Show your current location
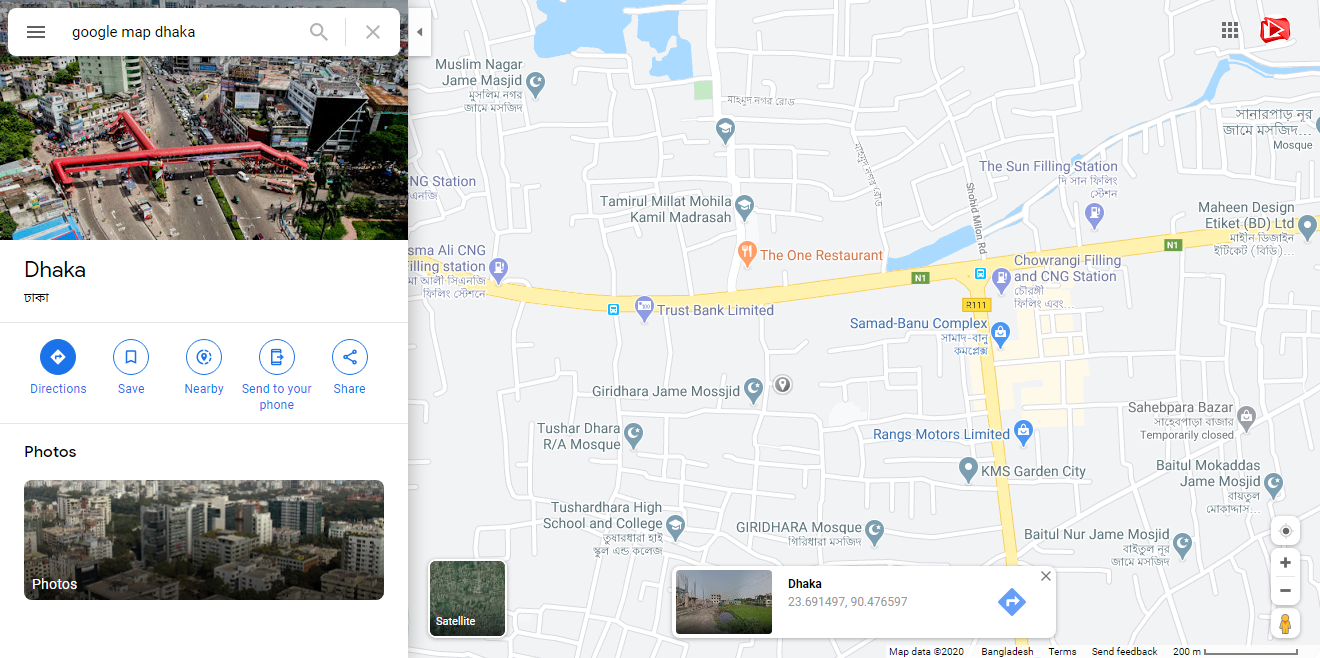The width and height of the screenshot is (1320, 658). pyautogui.click(x=1285, y=530)
